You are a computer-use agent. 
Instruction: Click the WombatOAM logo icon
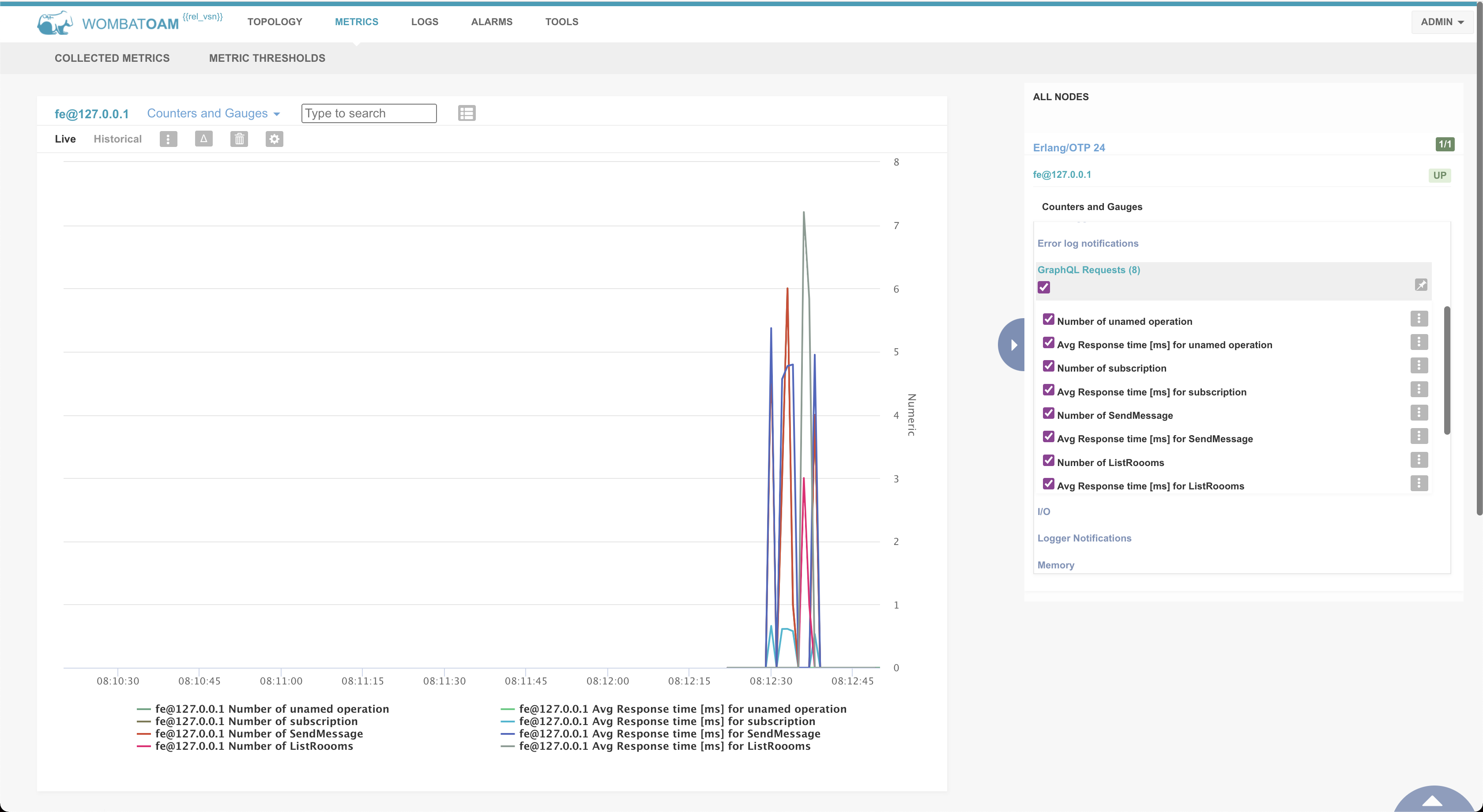(55, 23)
